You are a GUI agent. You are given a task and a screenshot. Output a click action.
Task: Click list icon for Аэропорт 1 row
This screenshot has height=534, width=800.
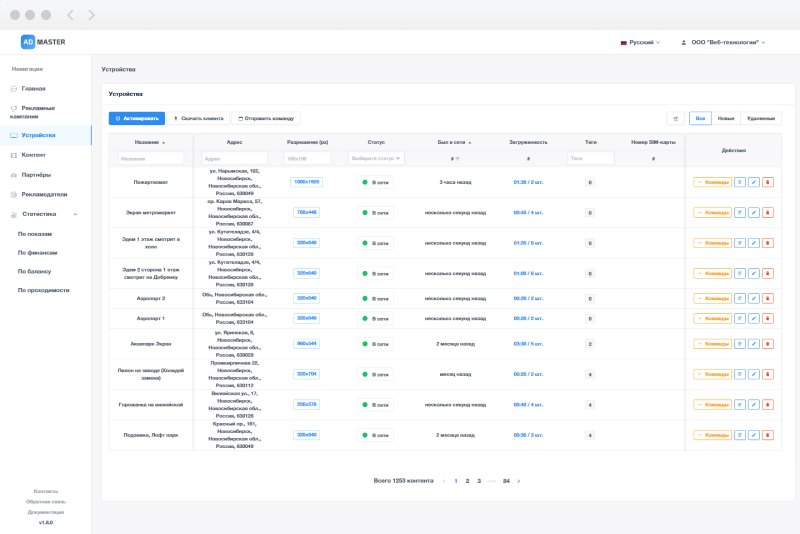click(x=740, y=318)
